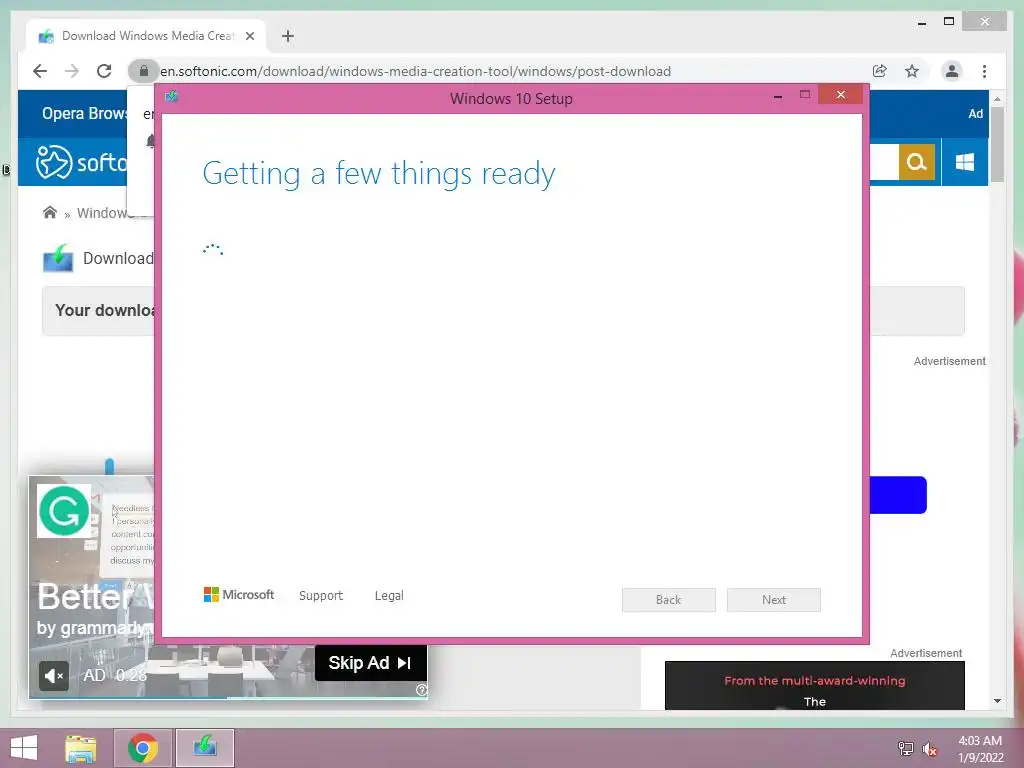Open Legal link in Setup window

click(389, 596)
